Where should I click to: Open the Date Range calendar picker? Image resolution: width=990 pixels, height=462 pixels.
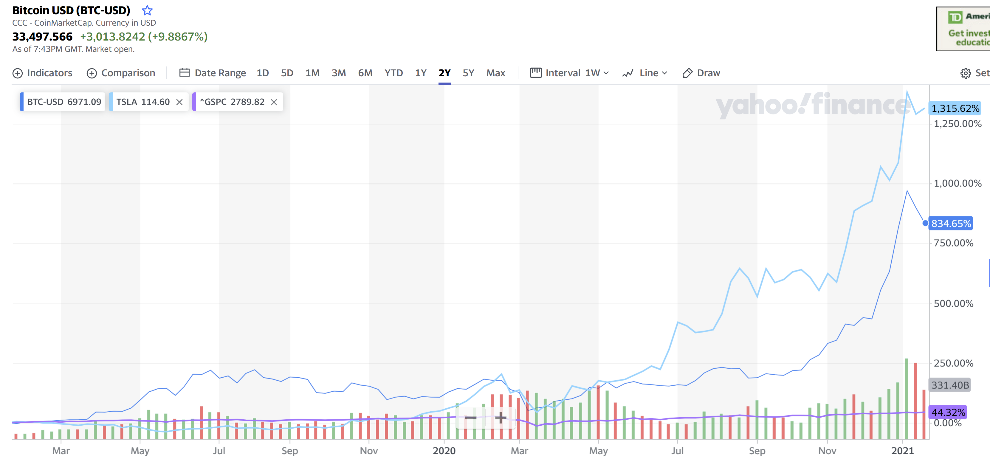[x=212, y=73]
